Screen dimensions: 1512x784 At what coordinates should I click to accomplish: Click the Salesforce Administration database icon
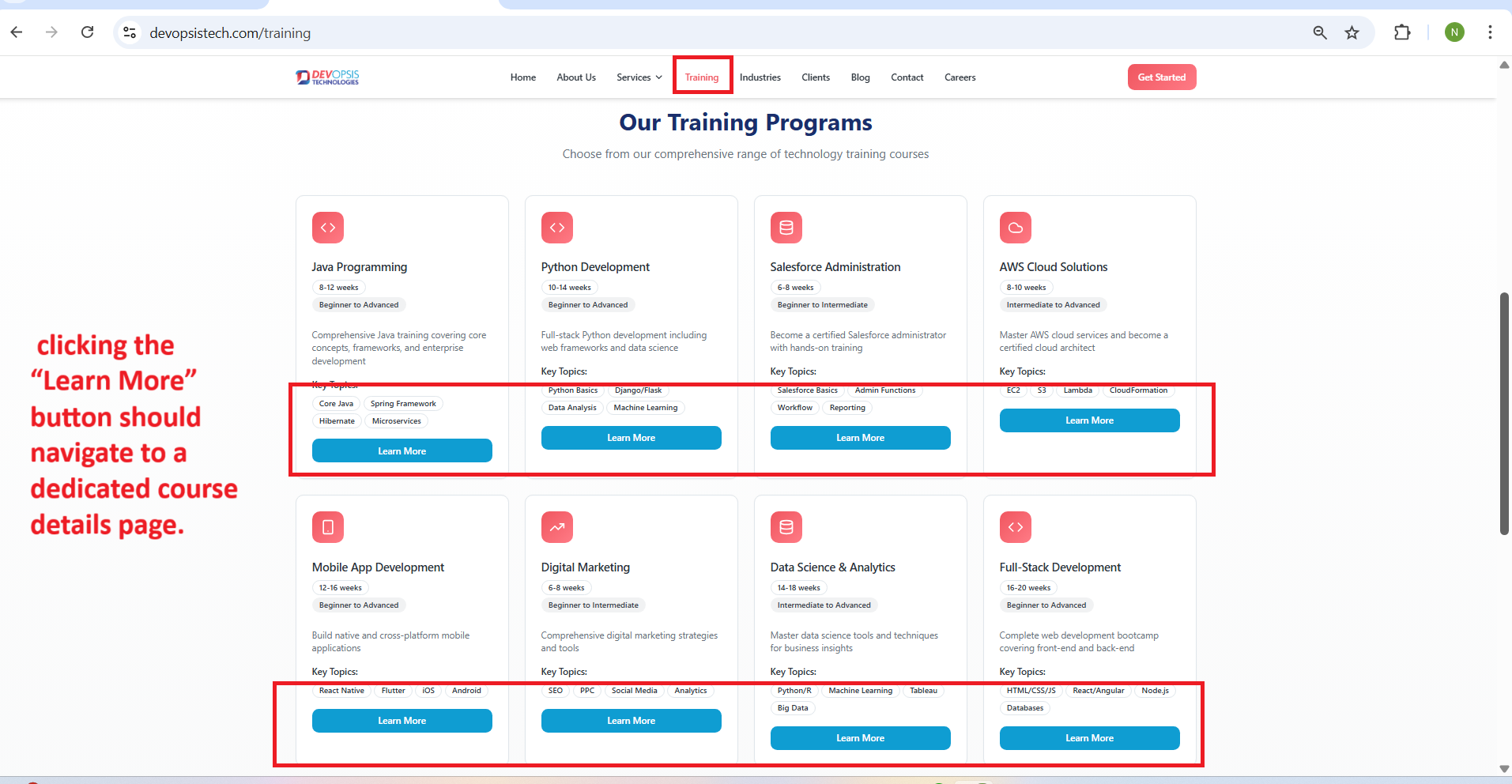point(786,228)
